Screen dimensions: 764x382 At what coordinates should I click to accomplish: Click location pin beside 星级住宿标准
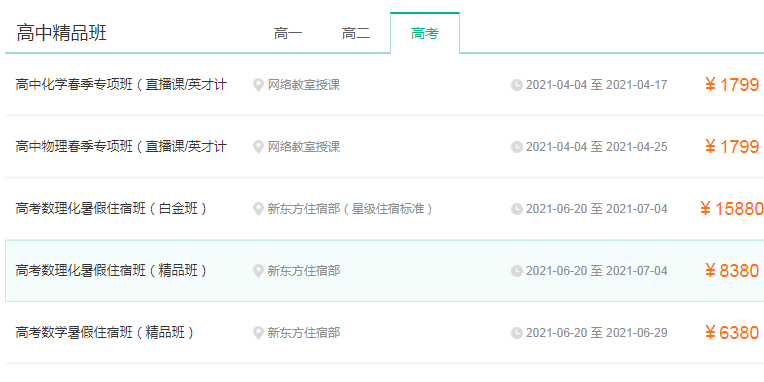click(x=258, y=210)
